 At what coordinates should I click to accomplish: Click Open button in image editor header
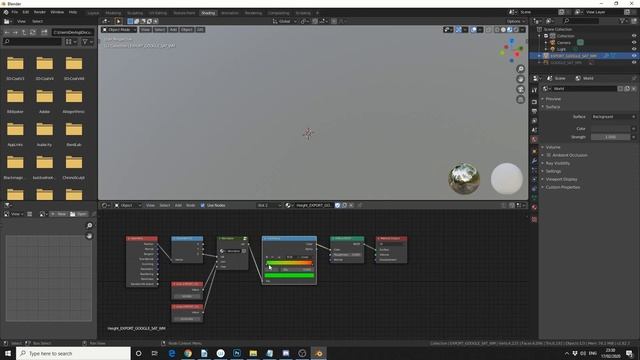(x=79, y=214)
